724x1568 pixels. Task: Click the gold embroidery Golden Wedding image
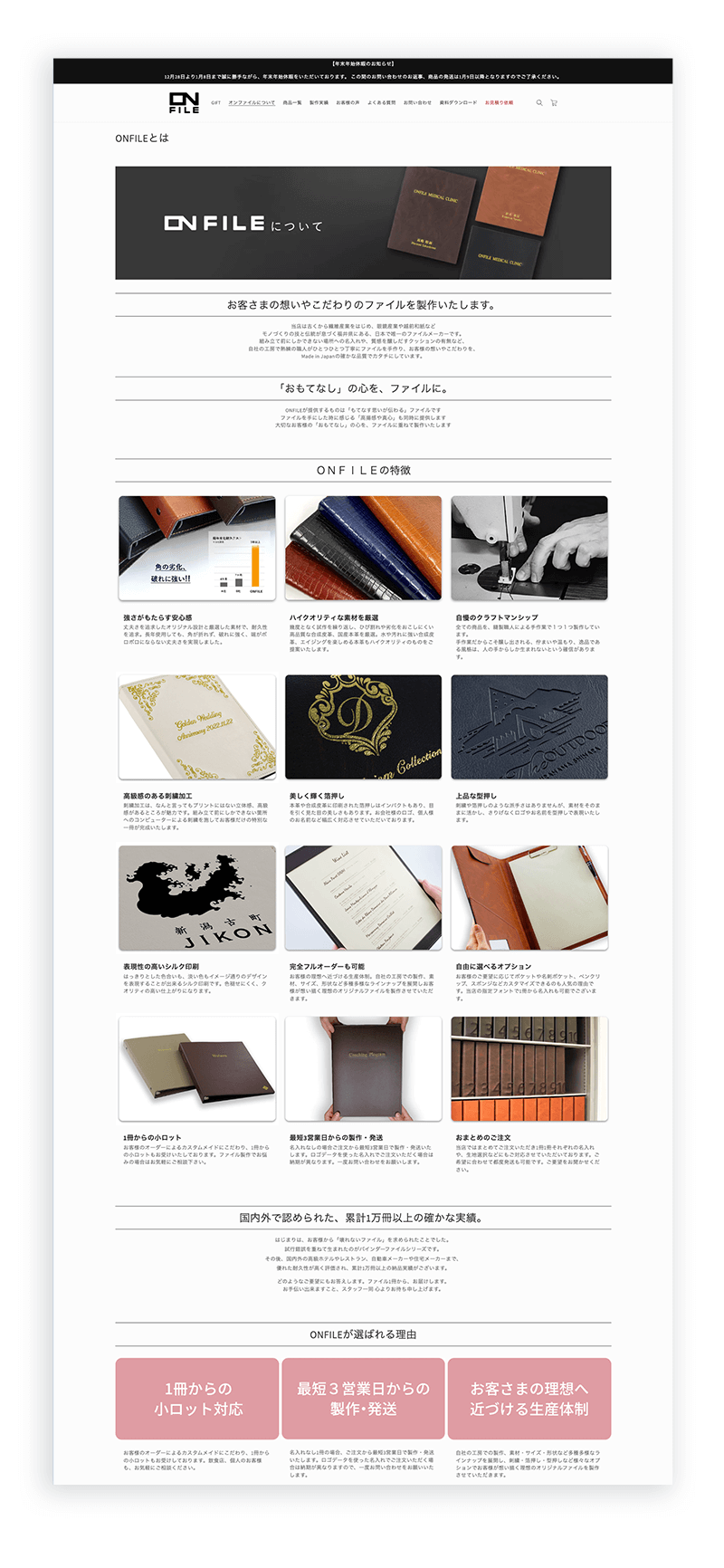[x=197, y=726]
